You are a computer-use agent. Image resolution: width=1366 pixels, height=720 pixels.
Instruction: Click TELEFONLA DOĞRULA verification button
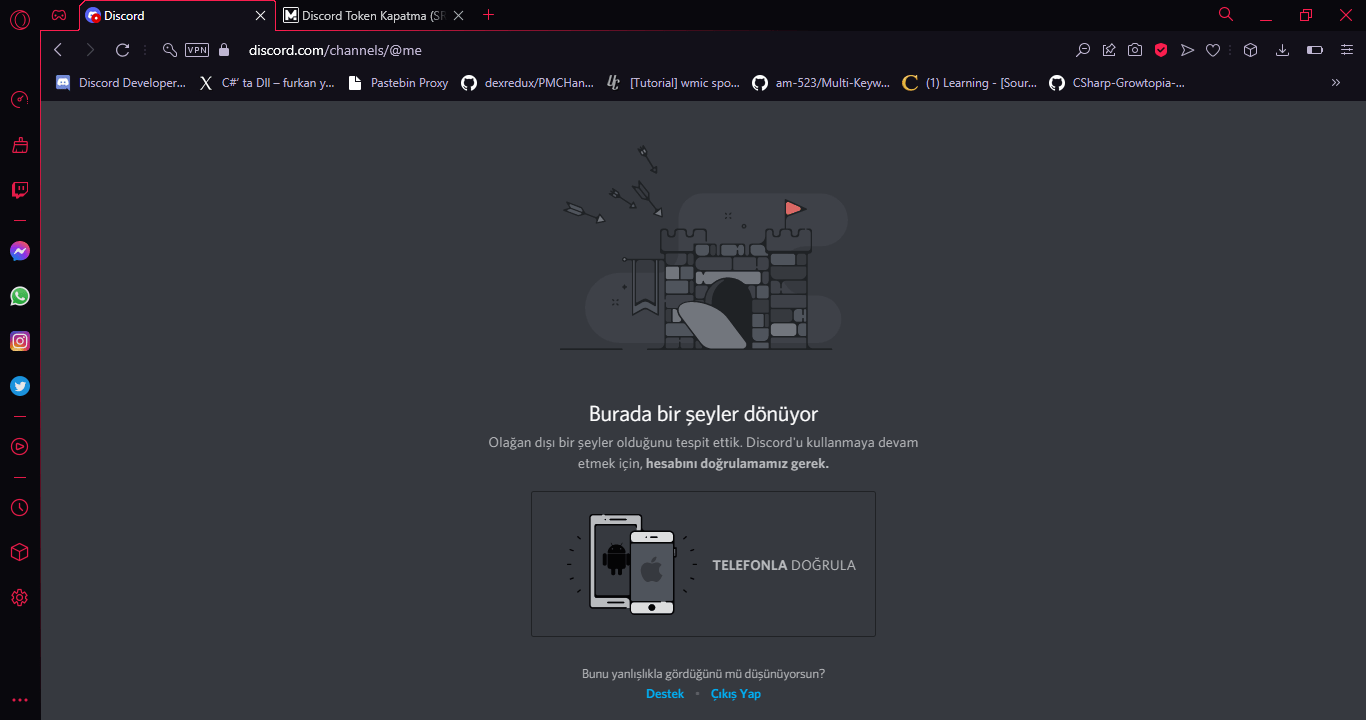(x=703, y=564)
